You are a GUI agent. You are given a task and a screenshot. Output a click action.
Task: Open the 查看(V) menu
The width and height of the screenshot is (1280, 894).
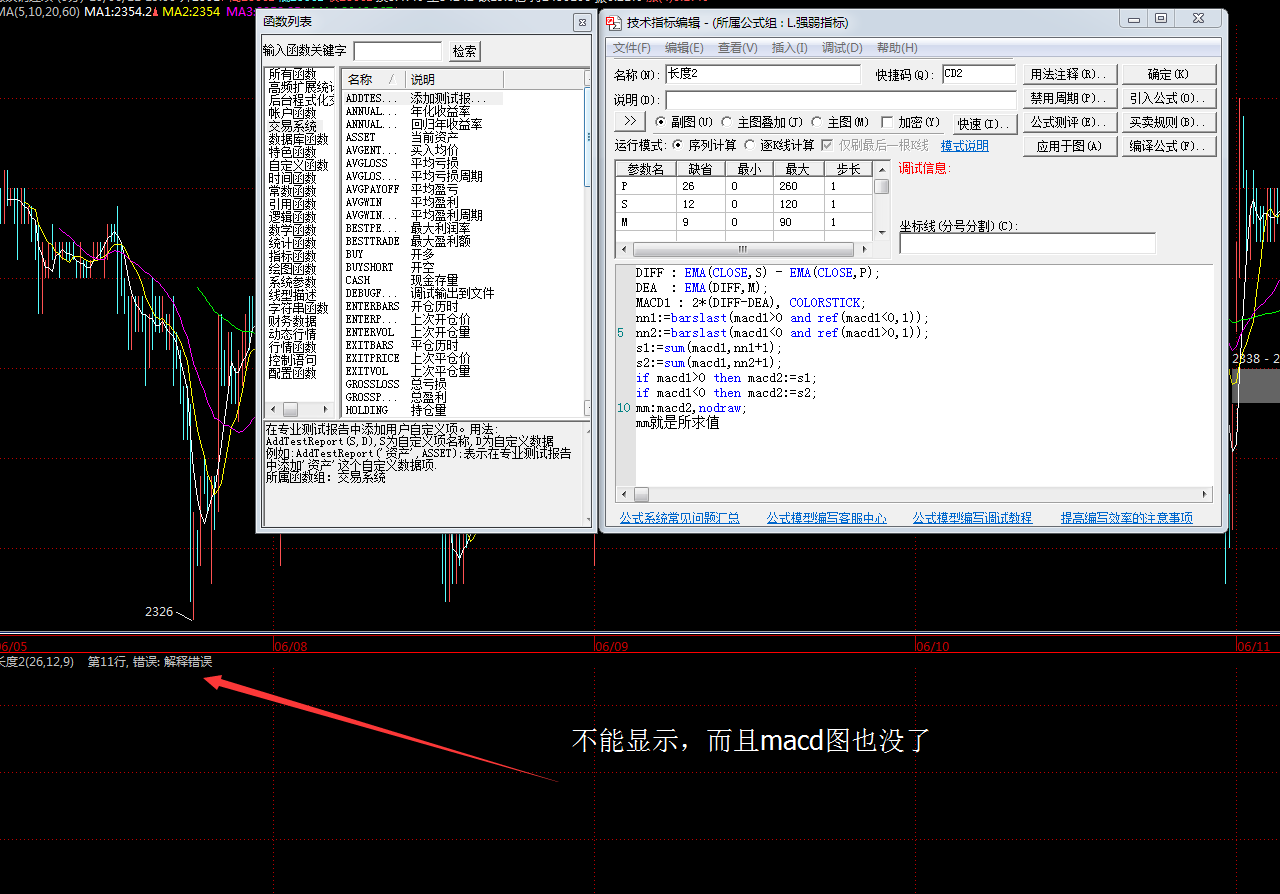(737, 48)
